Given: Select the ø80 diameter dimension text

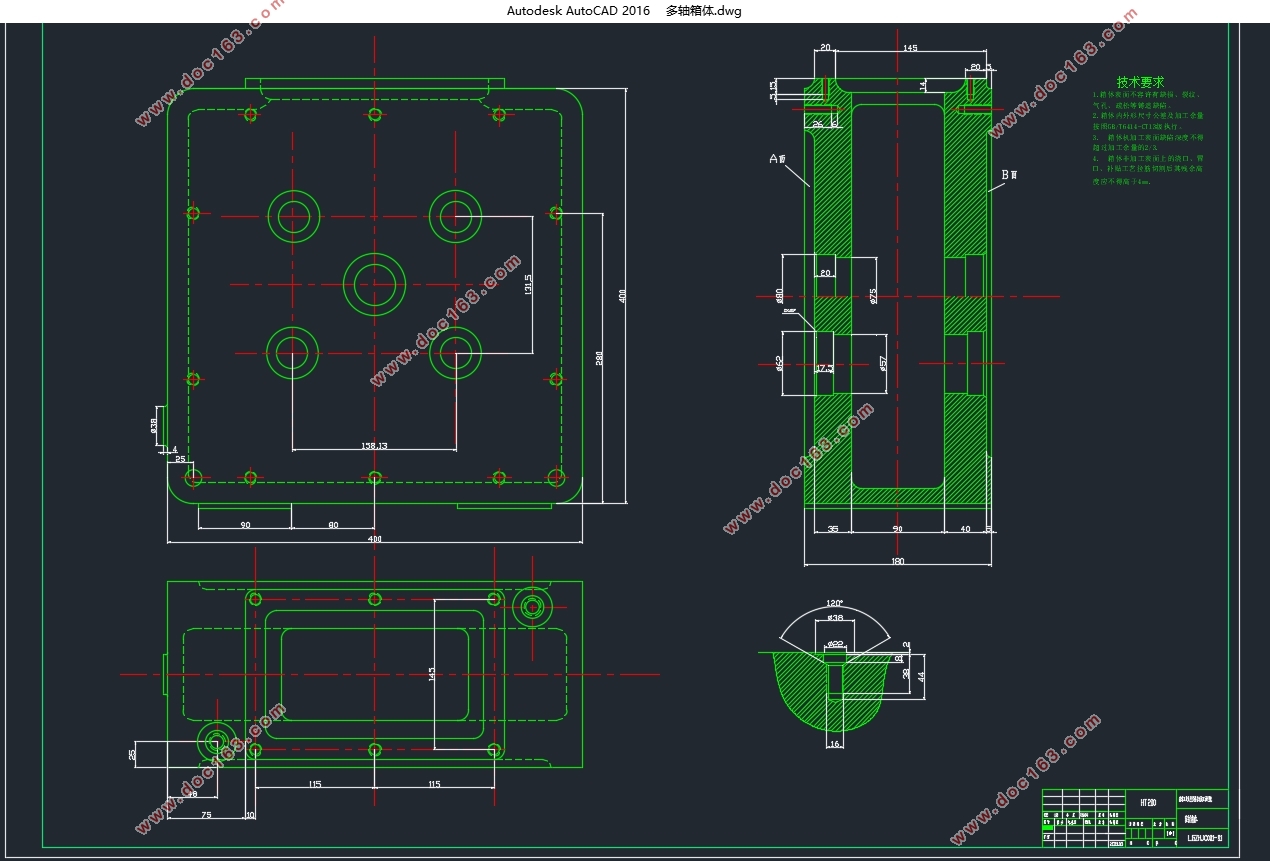Looking at the screenshot, I should [x=778, y=296].
